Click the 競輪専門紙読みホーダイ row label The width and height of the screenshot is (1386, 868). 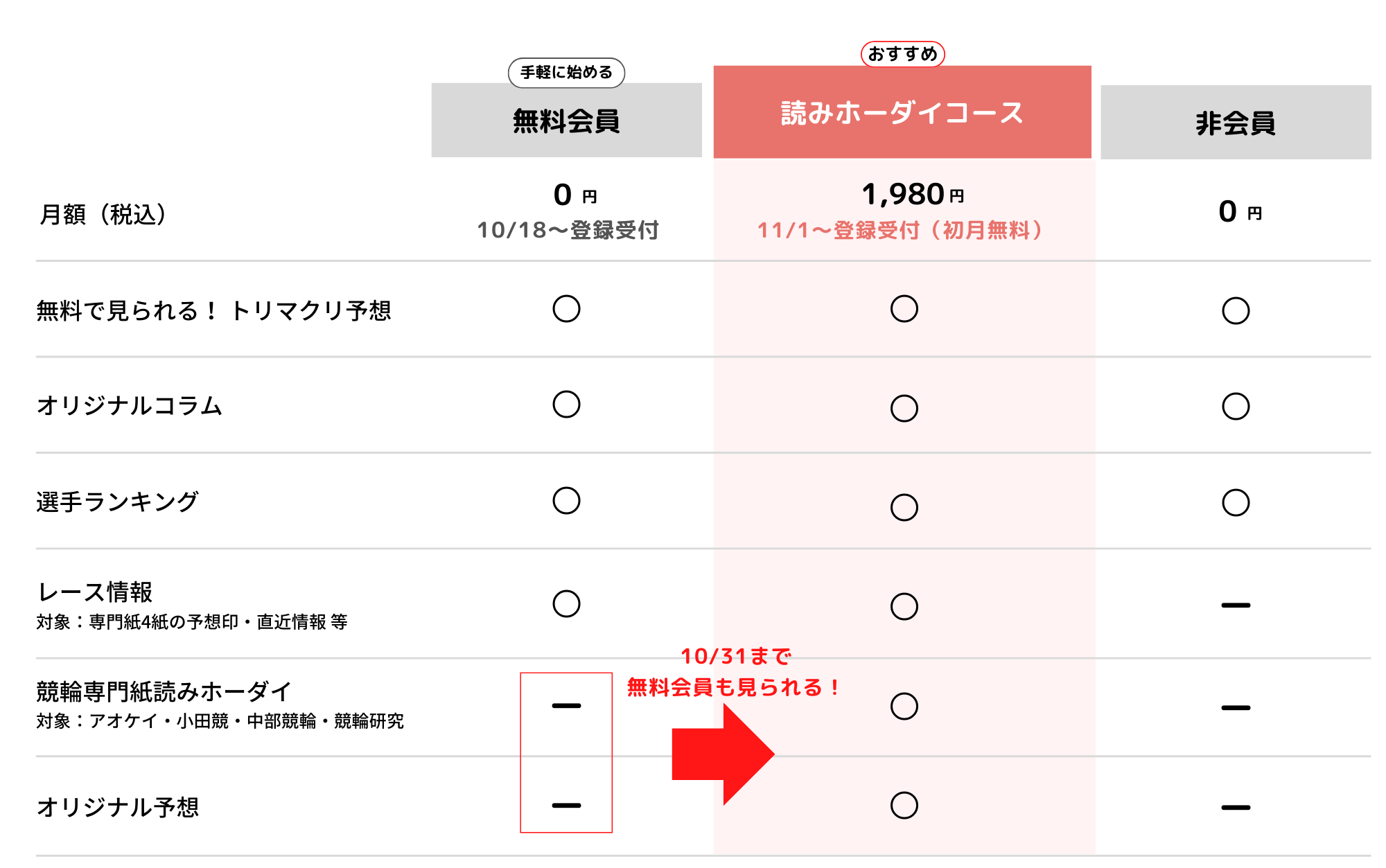click(164, 691)
